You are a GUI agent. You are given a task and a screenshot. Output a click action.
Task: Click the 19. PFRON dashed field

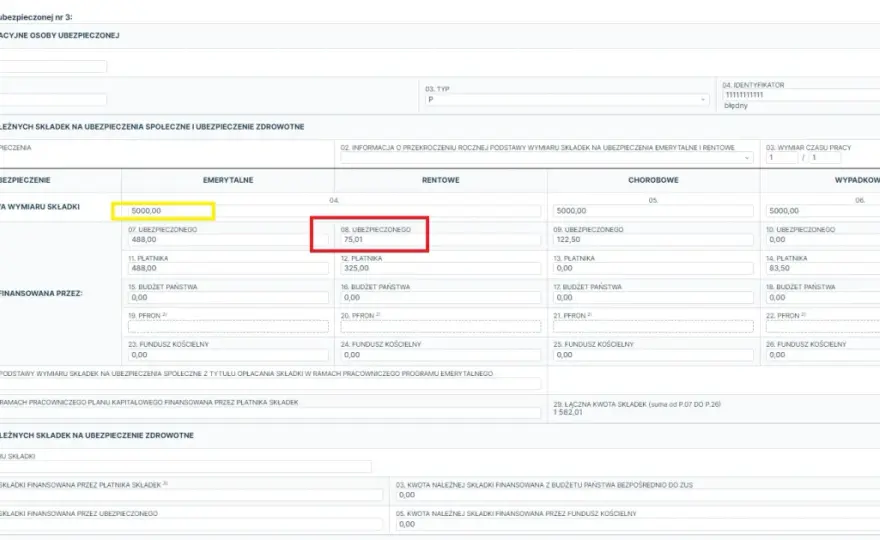click(228, 326)
